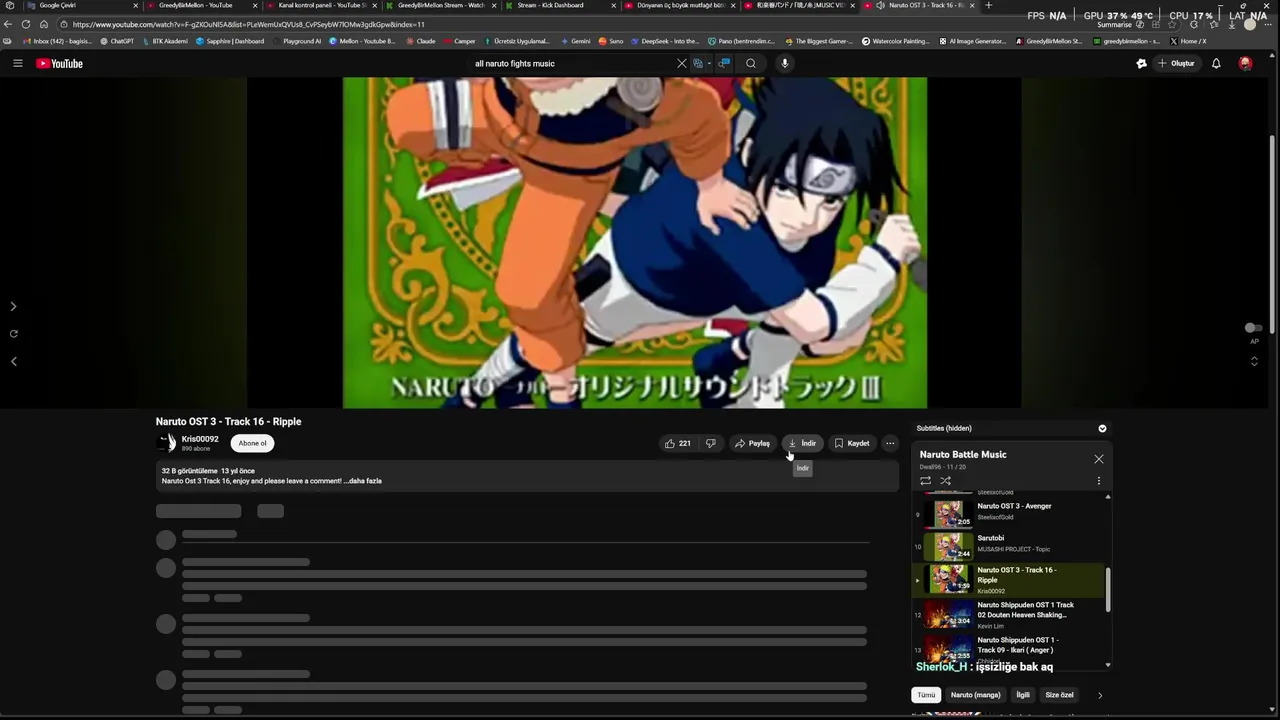The image size is (1280, 720).
Task: Open the DeepSeek bookmark
Action: [x=665, y=41]
